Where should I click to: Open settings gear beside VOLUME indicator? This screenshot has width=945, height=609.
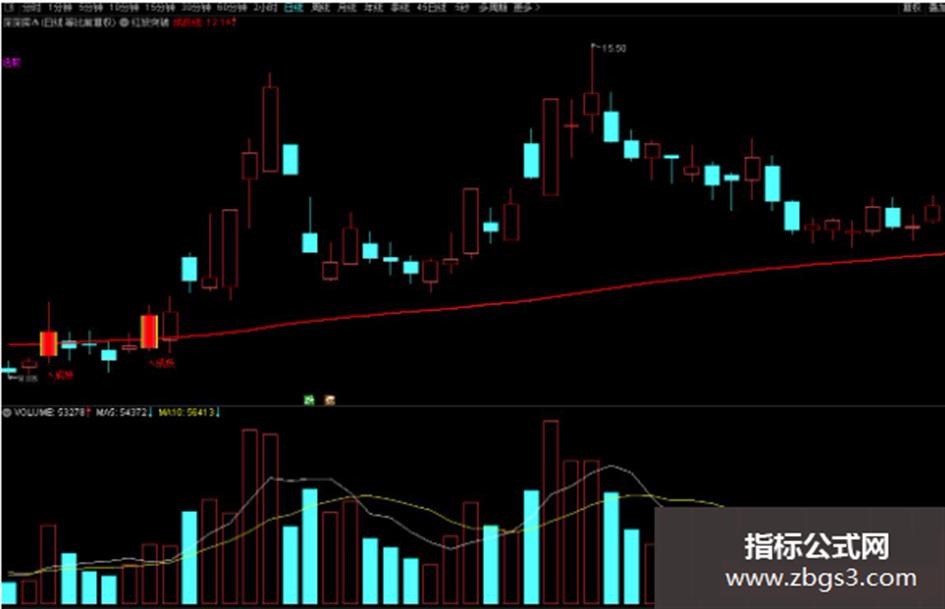pos(7,412)
